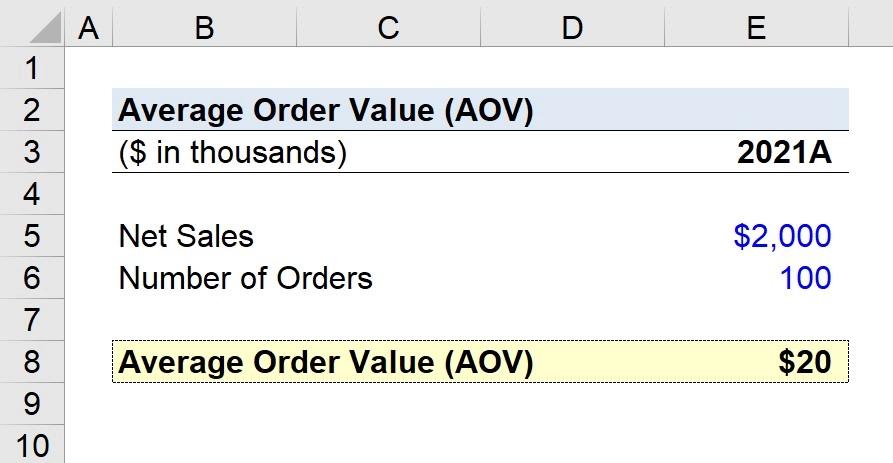Screen dimensions: 893x463
Task: Select the row 7 header
Action: [32, 320]
